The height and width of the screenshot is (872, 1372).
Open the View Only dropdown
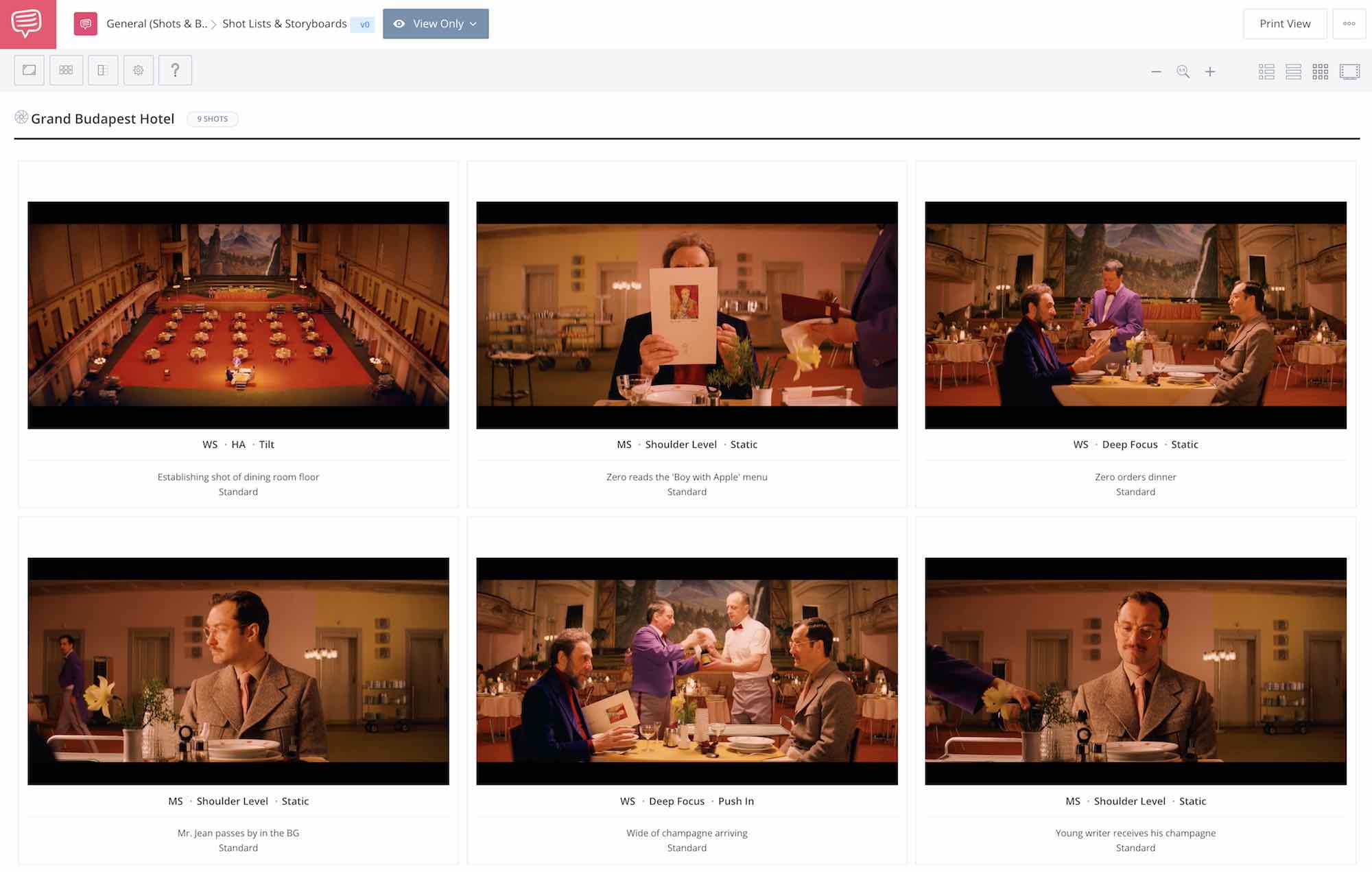436,24
